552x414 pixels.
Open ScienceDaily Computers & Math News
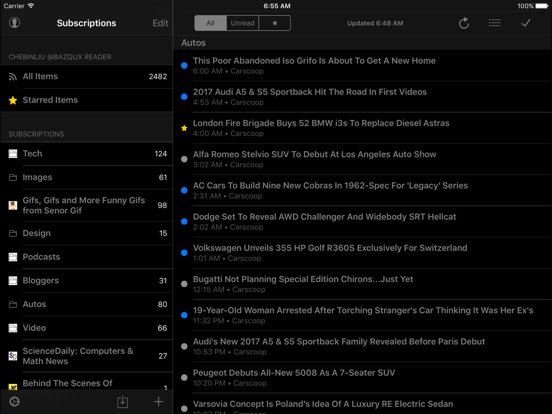[86, 356]
